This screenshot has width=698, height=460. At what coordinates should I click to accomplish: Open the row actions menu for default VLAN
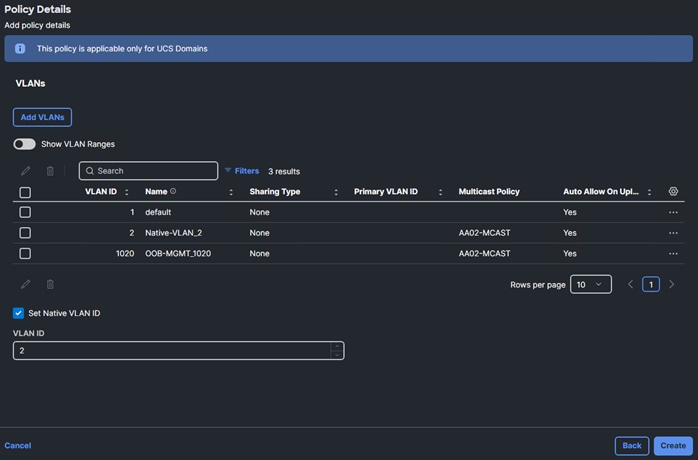[673, 212]
